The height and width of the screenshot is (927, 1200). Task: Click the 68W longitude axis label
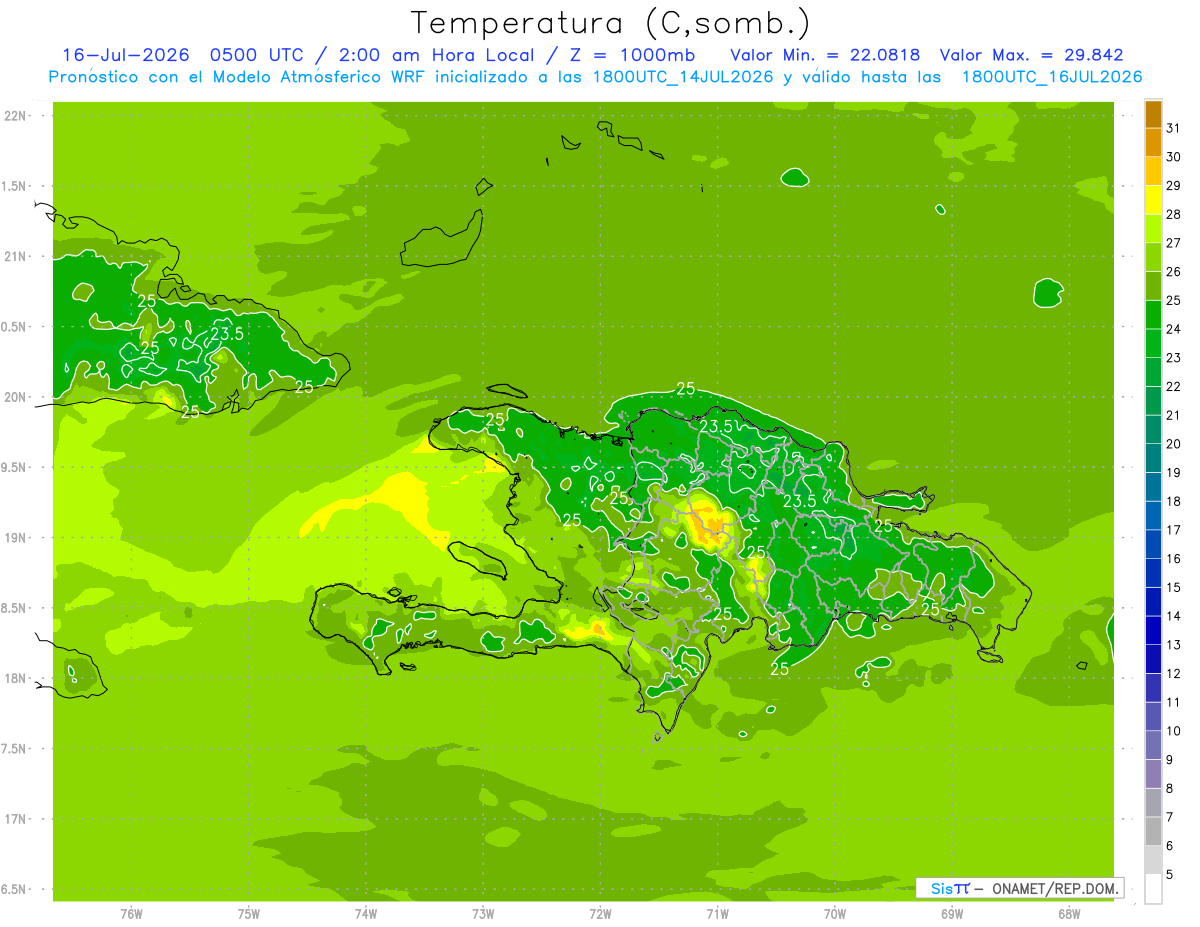1068,914
